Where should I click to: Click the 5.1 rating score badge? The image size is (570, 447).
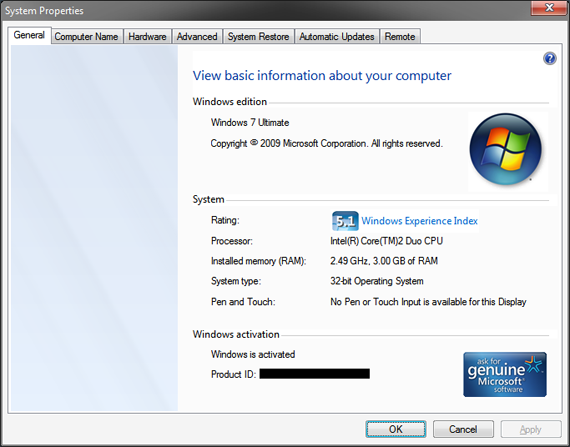point(345,221)
